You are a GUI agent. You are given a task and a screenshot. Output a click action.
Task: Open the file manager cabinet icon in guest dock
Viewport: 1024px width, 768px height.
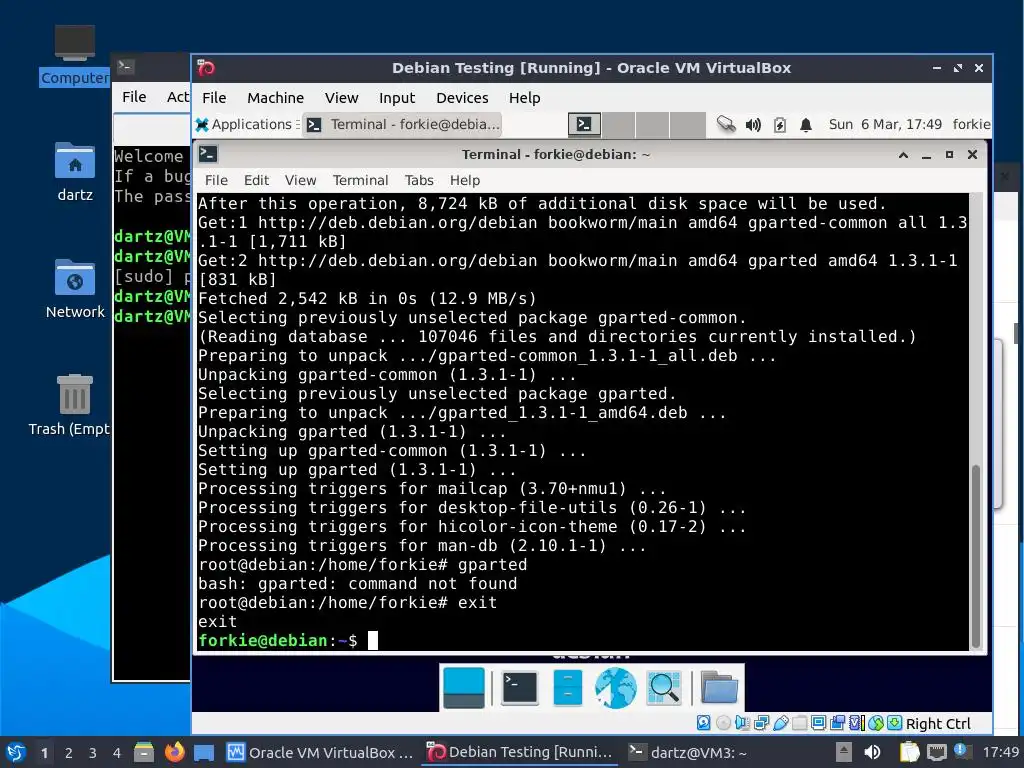coord(567,688)
